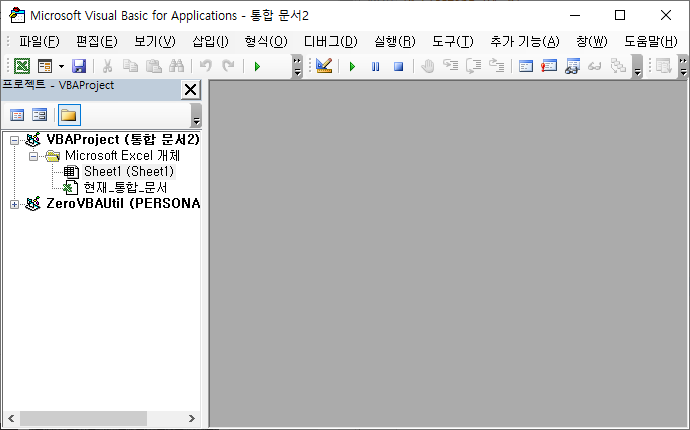
Task: Open the 보기(V) menu
Action: [x=155, y=42]
